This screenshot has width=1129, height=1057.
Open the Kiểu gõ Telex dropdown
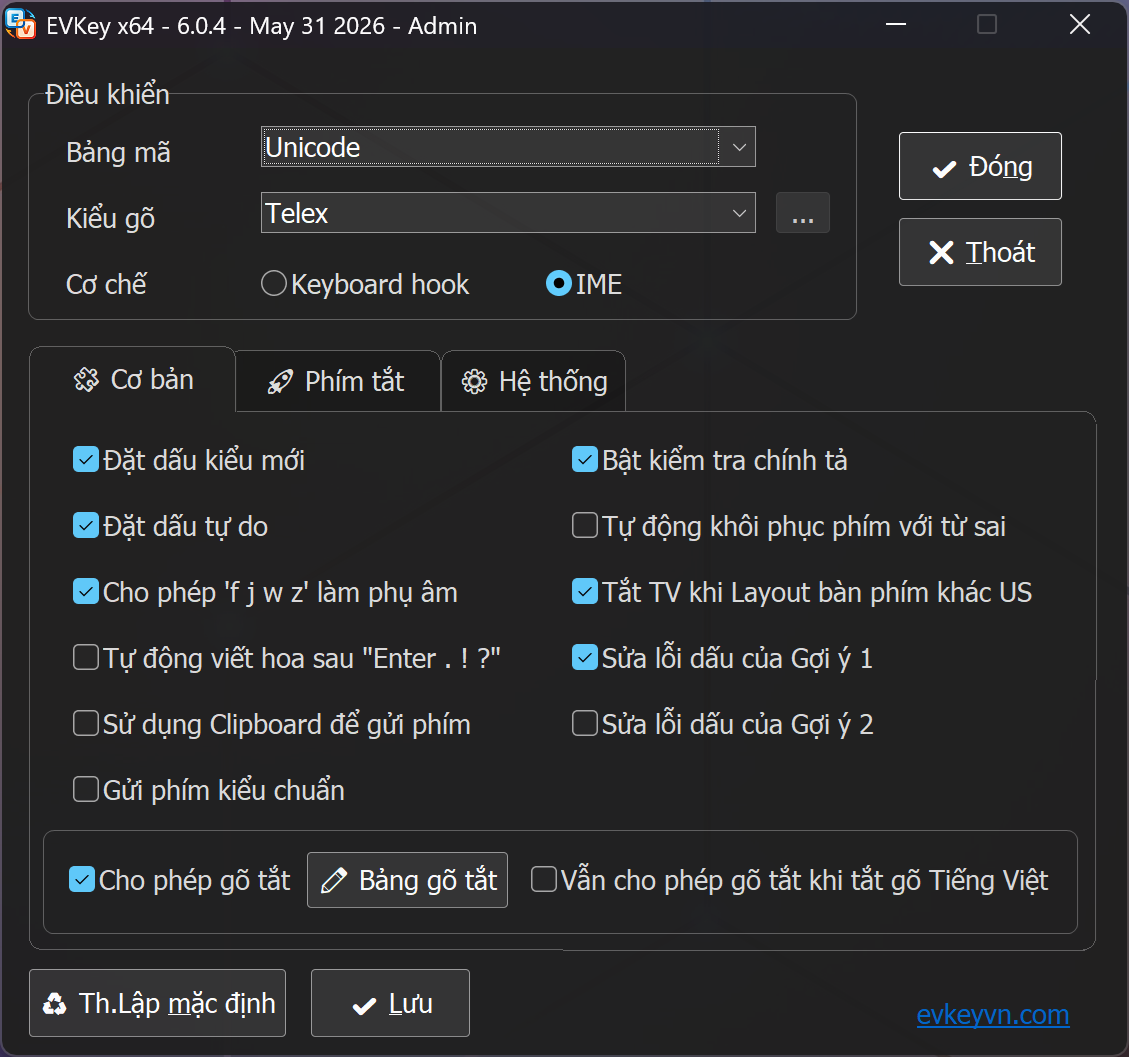[508, 212]
